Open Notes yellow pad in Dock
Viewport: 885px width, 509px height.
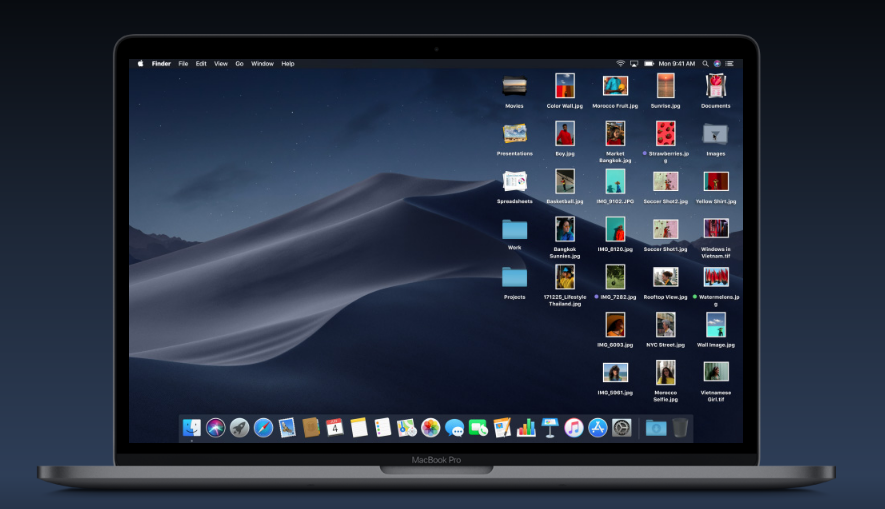[358, 428]
